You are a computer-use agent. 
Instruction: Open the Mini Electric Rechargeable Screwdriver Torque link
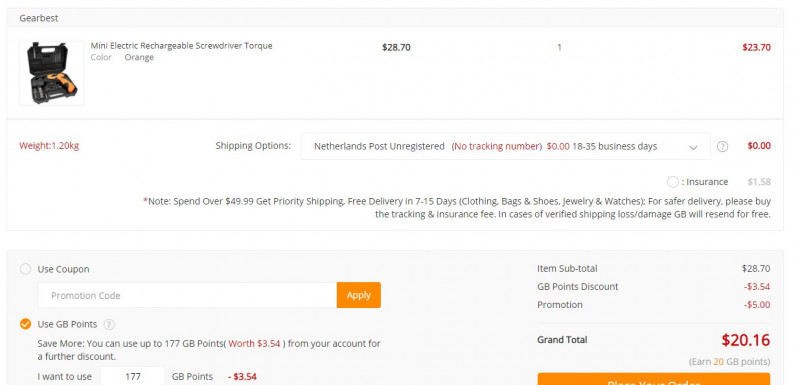coord(182,46)
